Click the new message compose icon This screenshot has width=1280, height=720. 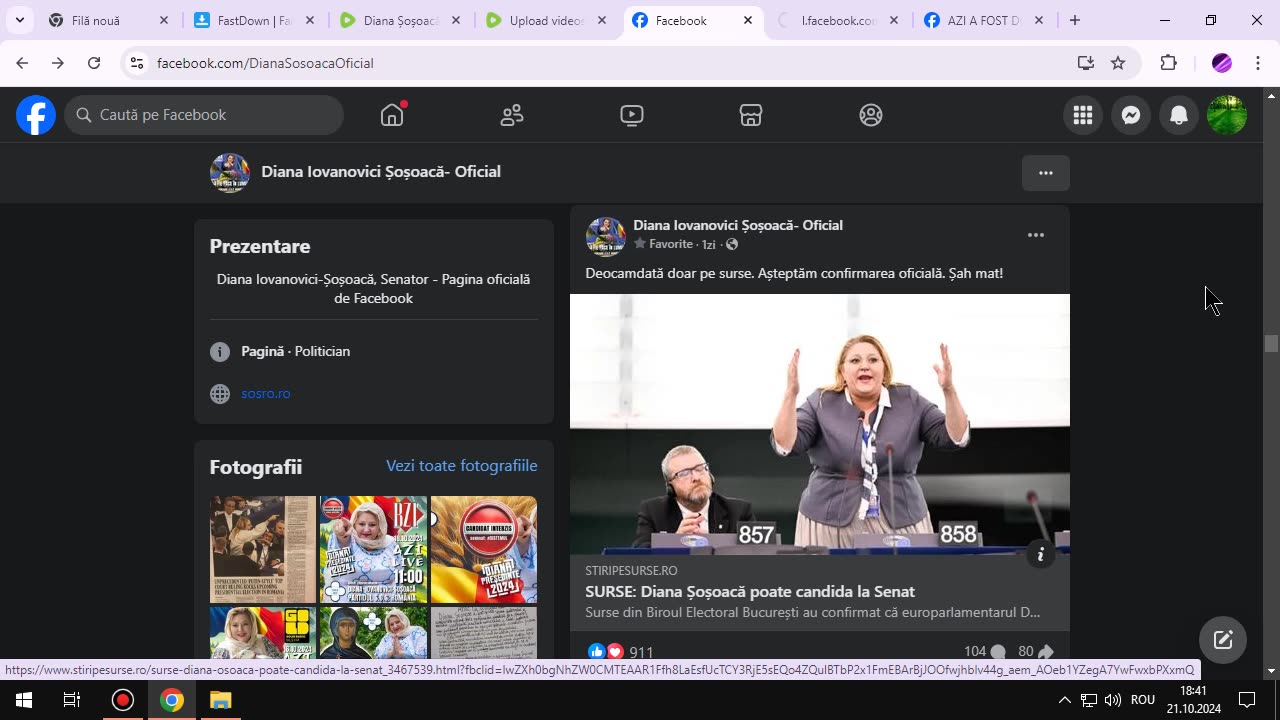pyautogui.click(x=1223, y=640)
